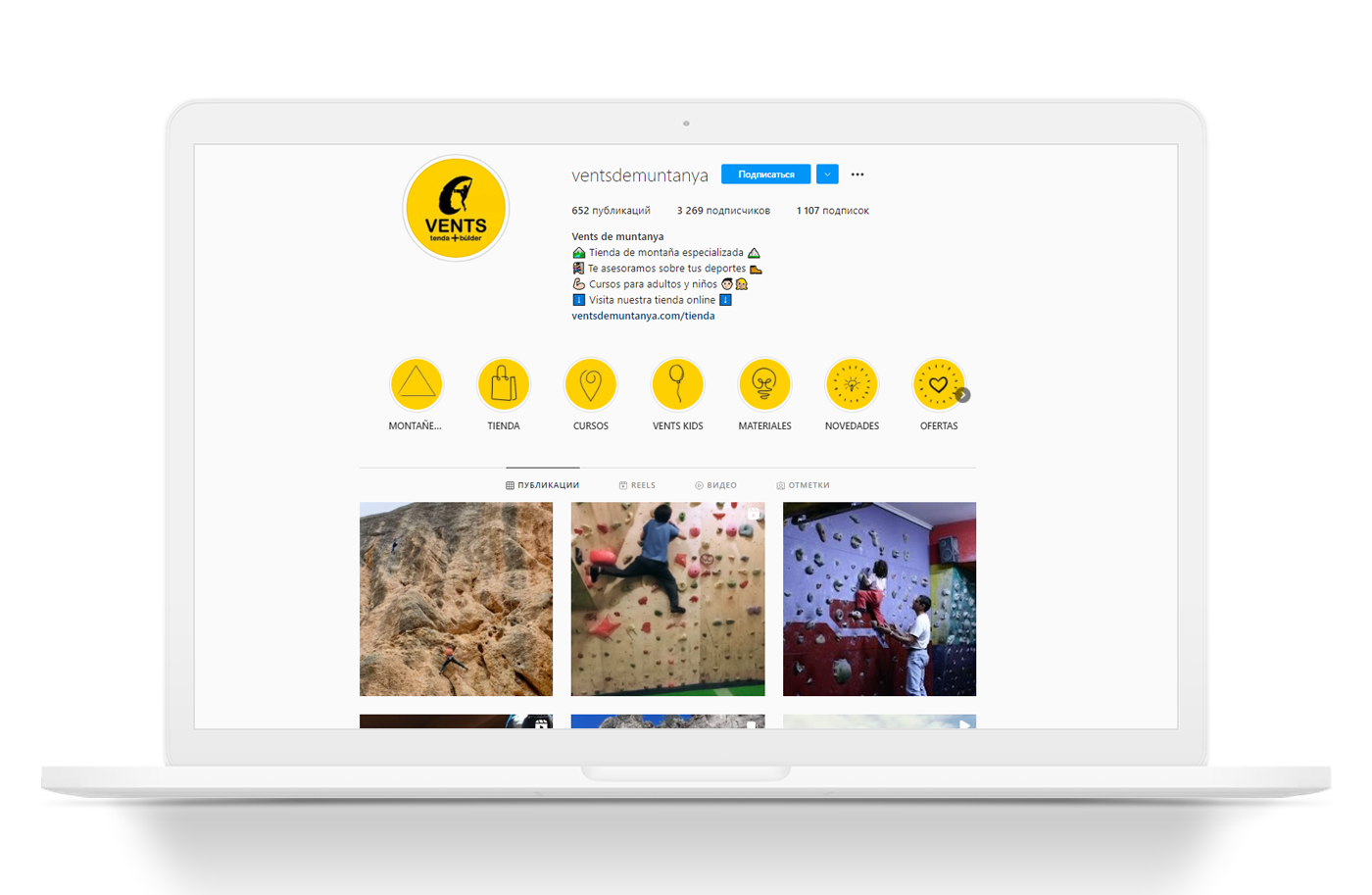Open the three-dot options menu
Viewport: 1372px width, 895px height.
[857, 174]
